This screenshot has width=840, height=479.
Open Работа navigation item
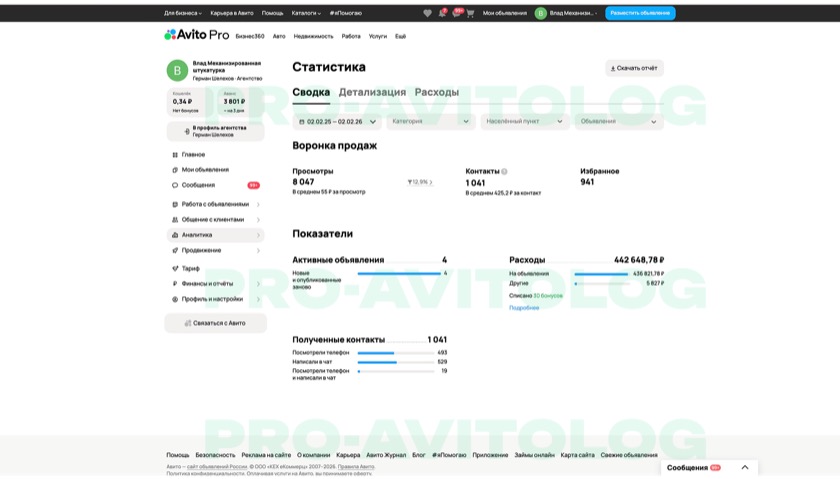tap(351, 36)
